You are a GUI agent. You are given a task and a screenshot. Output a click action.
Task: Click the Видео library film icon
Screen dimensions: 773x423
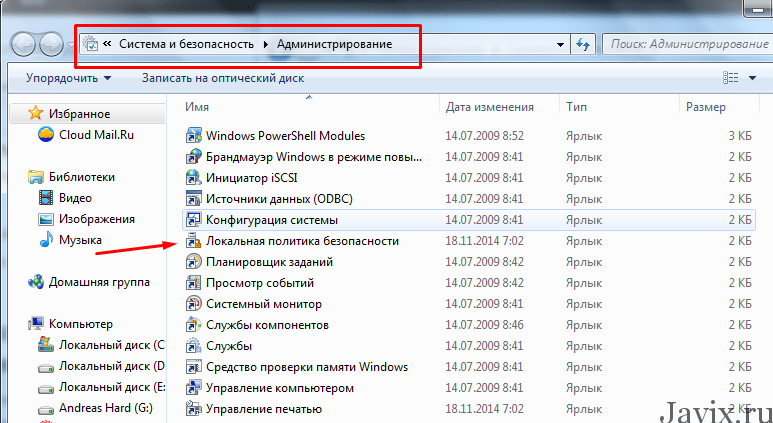click(46, 198)
